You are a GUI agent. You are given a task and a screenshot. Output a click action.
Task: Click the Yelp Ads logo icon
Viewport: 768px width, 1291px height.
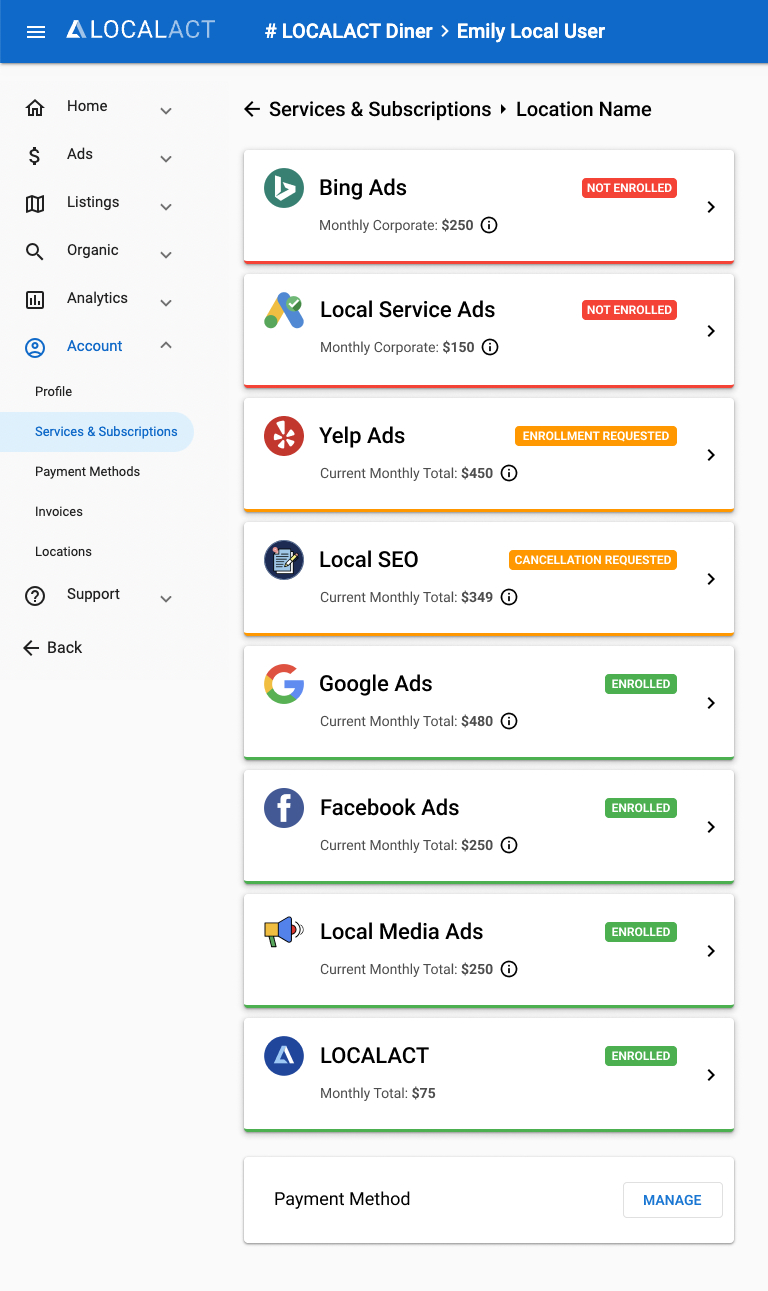click(x=284, y=436)
